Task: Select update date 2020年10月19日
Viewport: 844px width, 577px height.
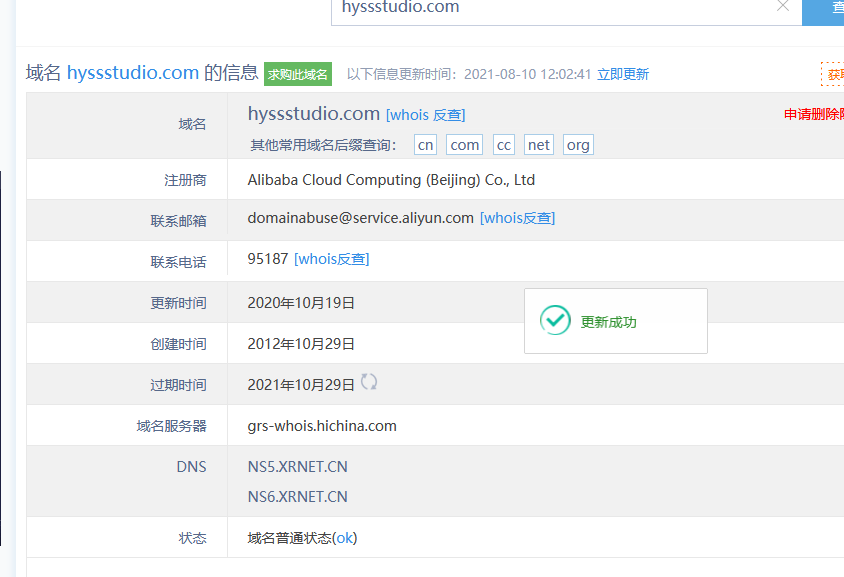Action: pyautogui.click(x=301, y=303)
